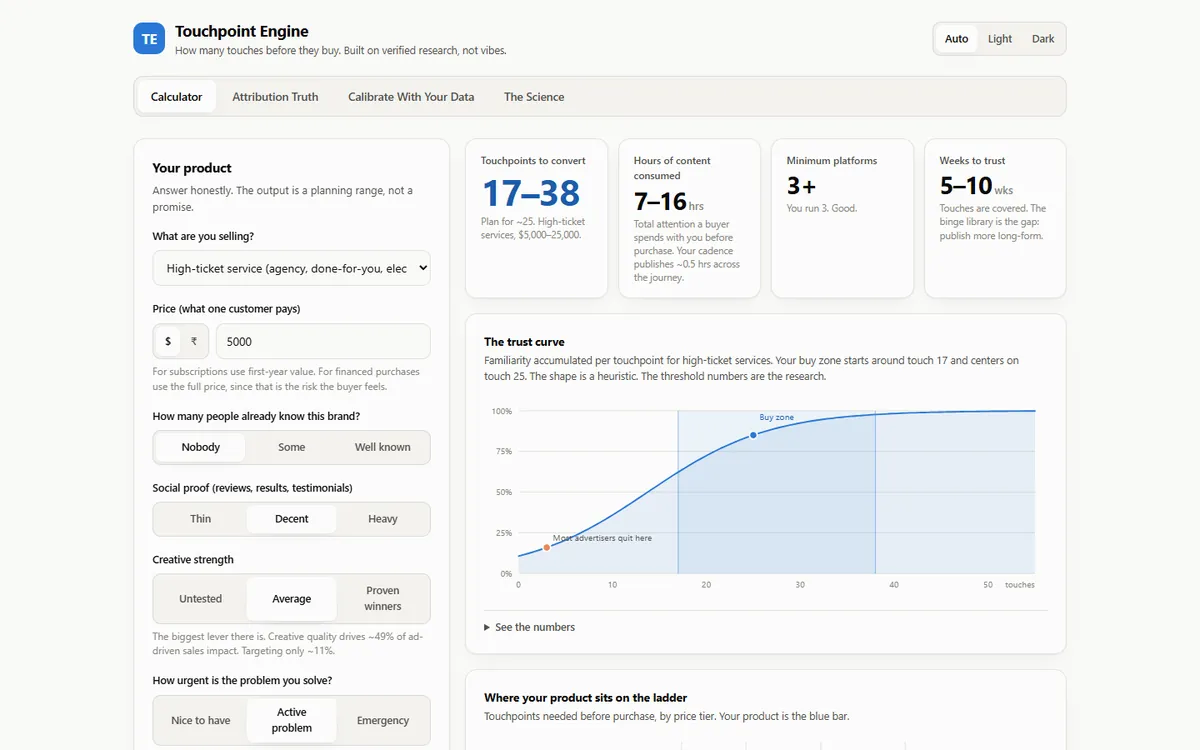Click the 7–16 hrs content value
This screenshot has height=750, width=1200.
click(661, 201)
